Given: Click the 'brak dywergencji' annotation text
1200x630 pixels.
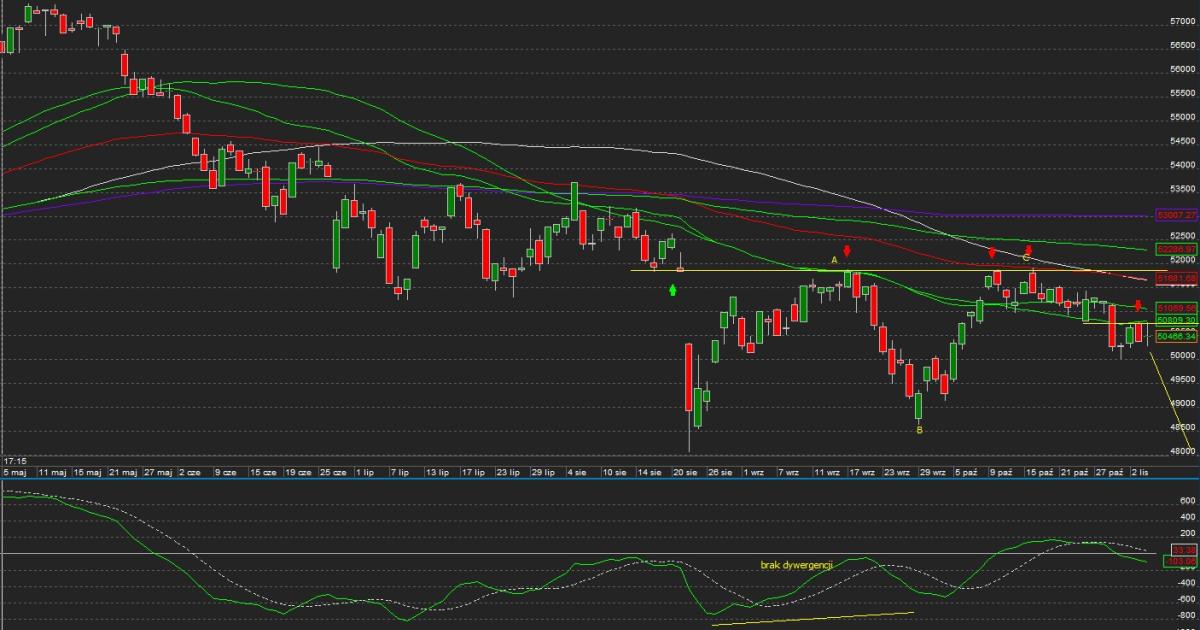Looking at the screenshot, I should click(x=797, y=565).
